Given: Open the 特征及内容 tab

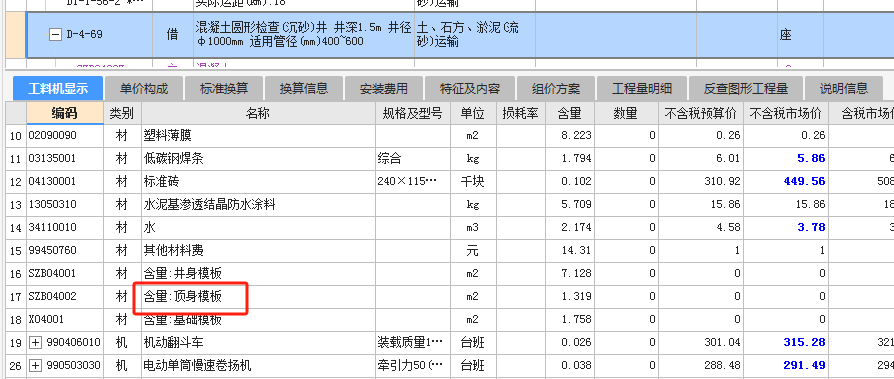Looking at the screenshot, I should click(470, 88).
